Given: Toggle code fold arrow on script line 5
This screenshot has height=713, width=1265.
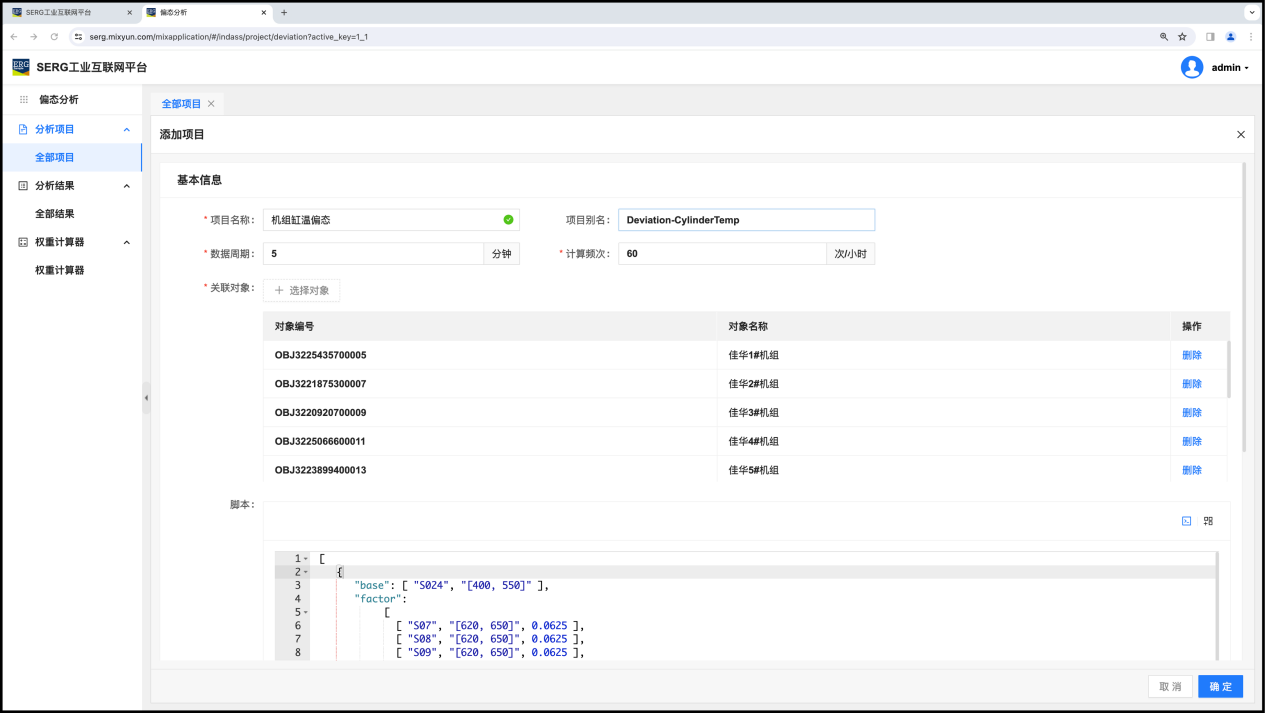Looking at the screenshot, I should click(x=306, y=612).
